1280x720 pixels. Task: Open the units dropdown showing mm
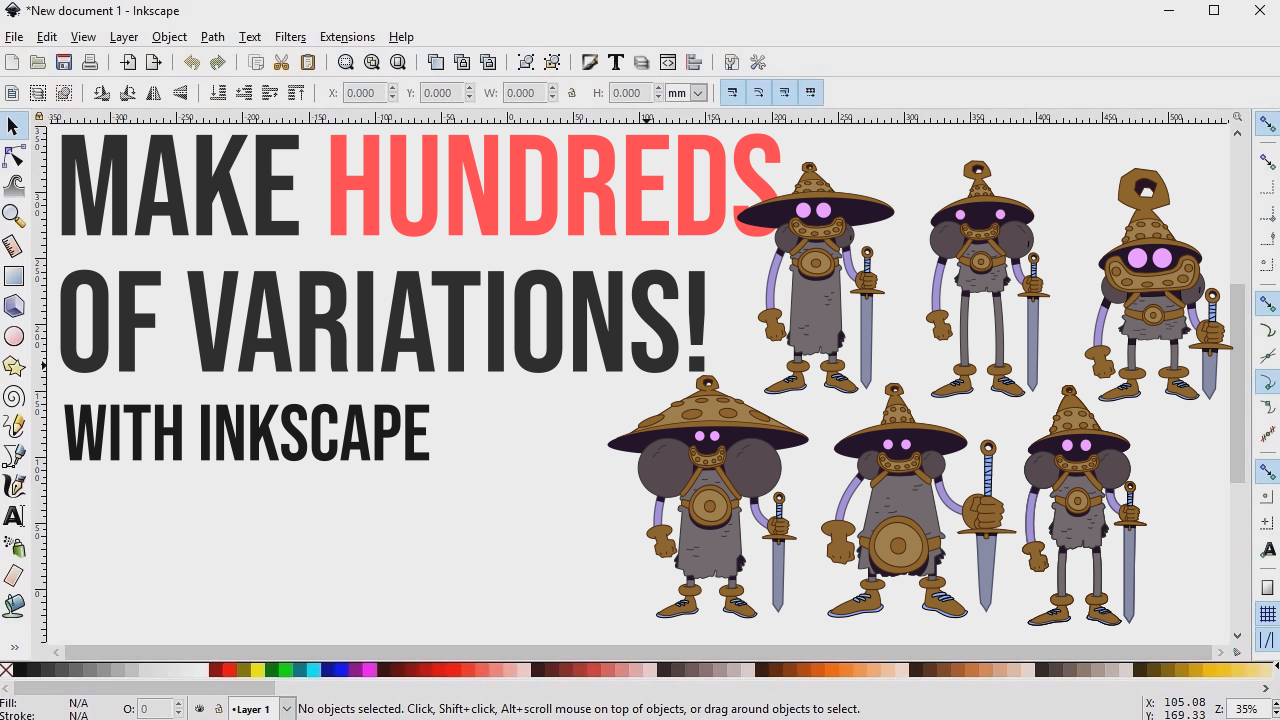697,92
